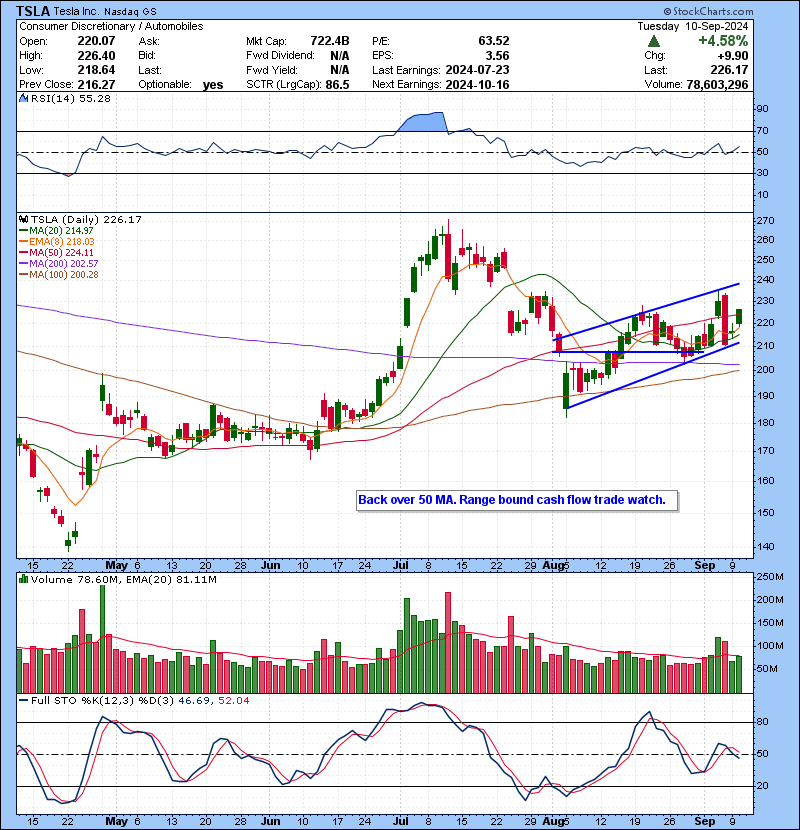This screenshot has width=800, height=830.
Task: Click the shaded RSI overbought area above 70
Action: pos(426,123)
